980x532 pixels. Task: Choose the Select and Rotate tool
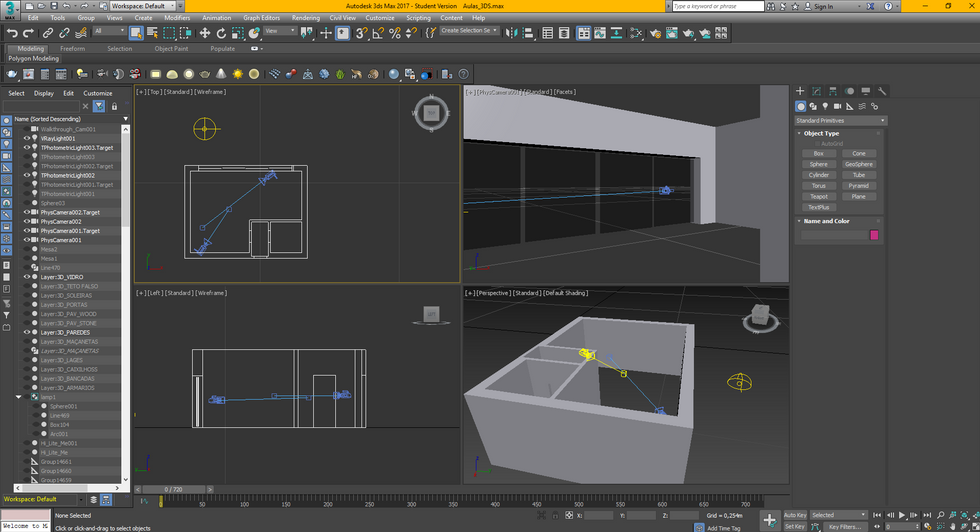click(221, 33)
